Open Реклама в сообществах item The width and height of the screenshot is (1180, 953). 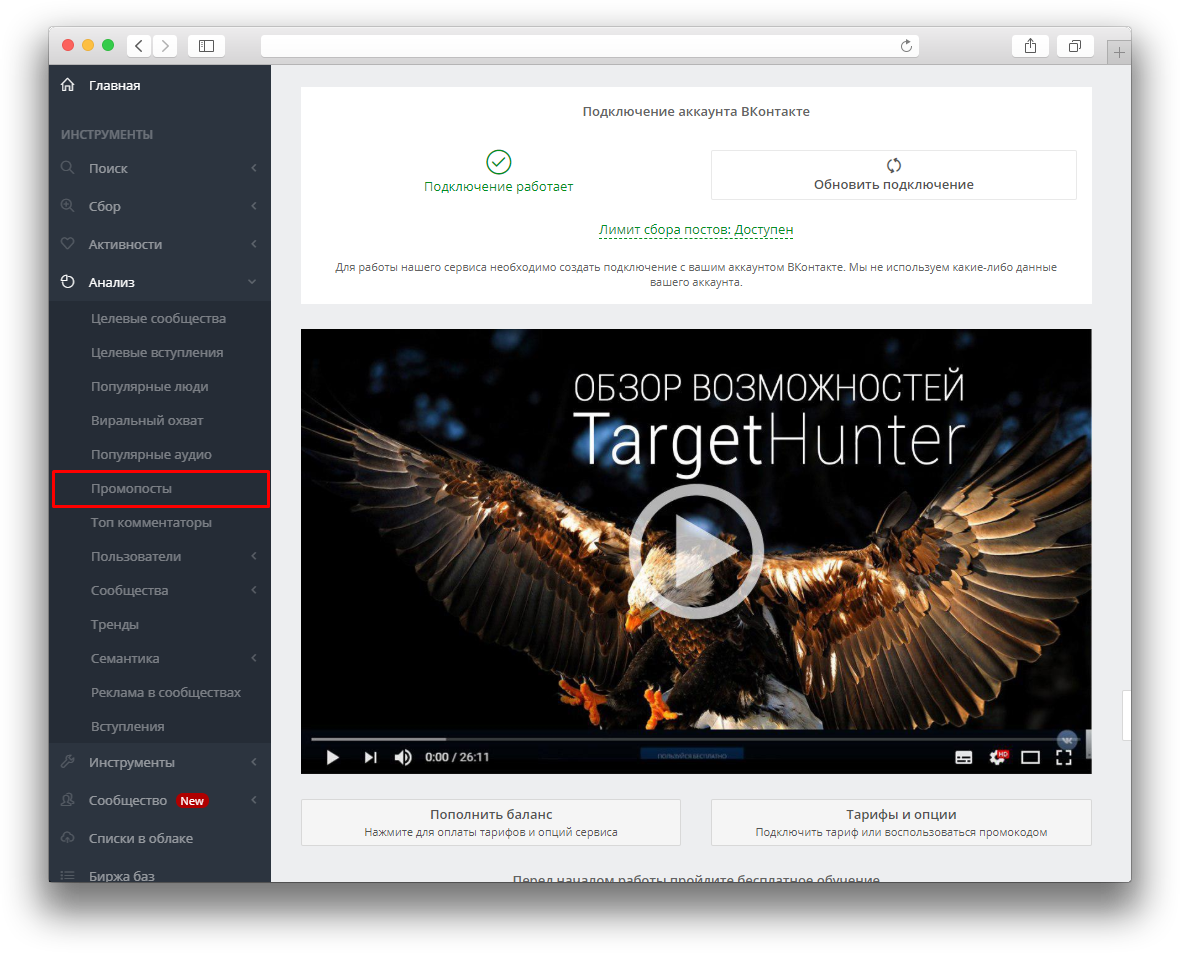(x=166, y=693)
